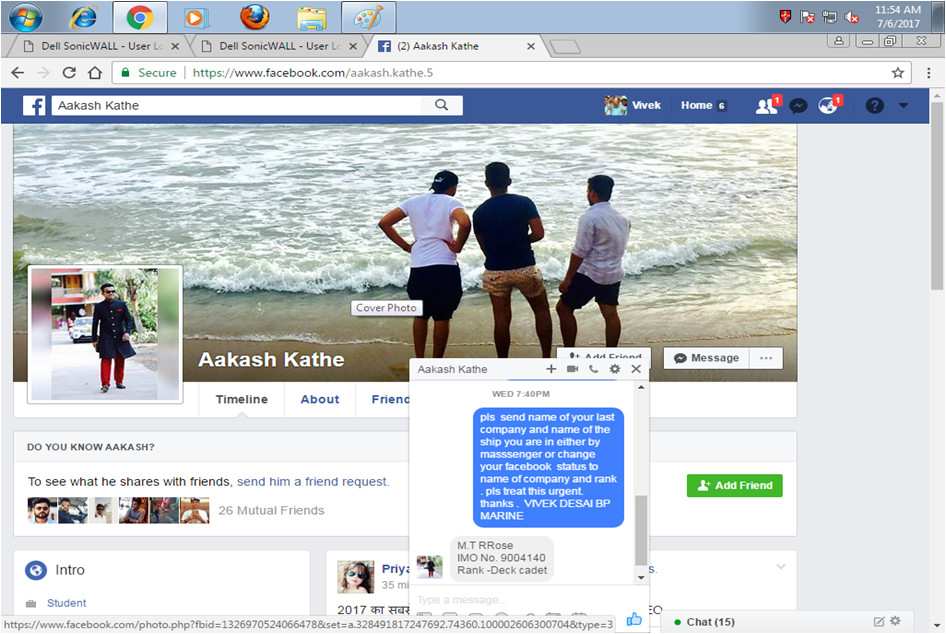Start a voice call in chat window
This screenshot has height=634, width=946.
click(x=594, y=369)
